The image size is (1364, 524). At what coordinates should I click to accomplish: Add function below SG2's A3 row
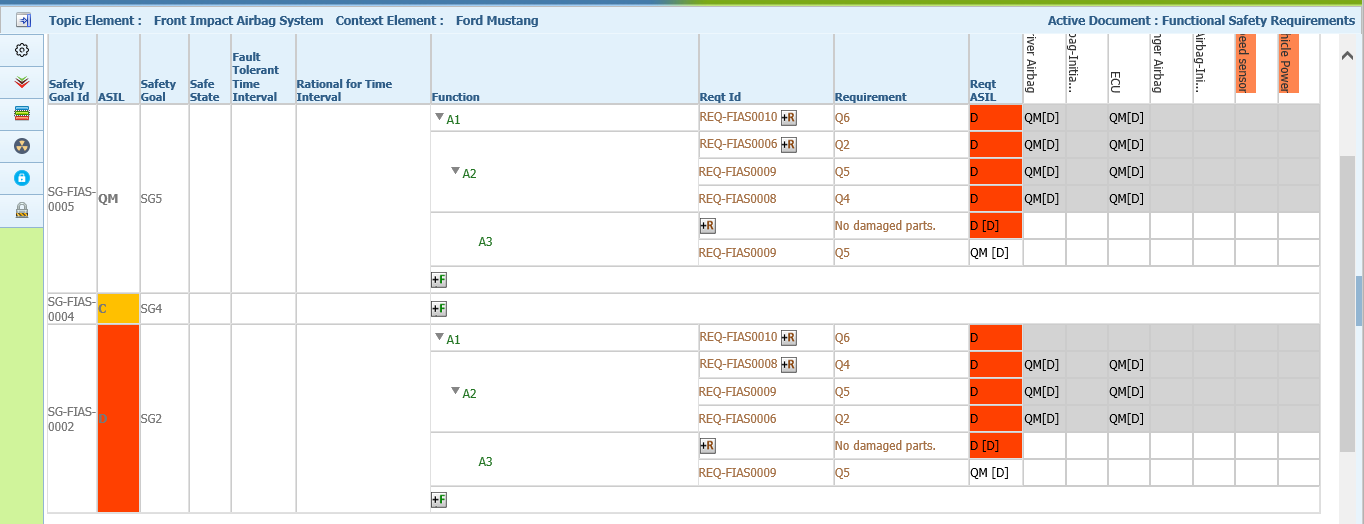[x=439, y=499]
